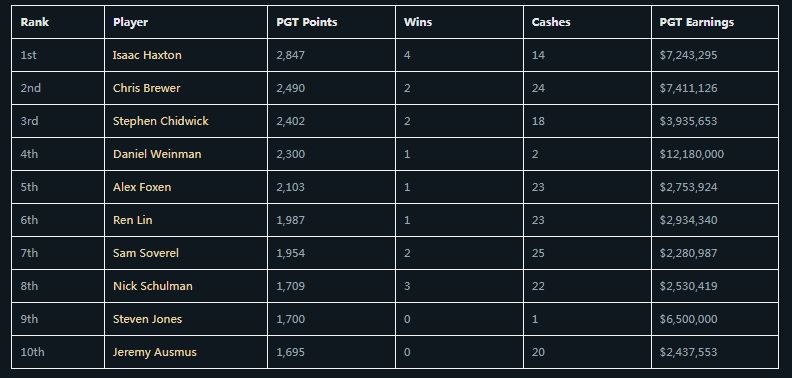792x378 pixels.
Task: Click Sam Soverel player name
Action: point(145,253)
